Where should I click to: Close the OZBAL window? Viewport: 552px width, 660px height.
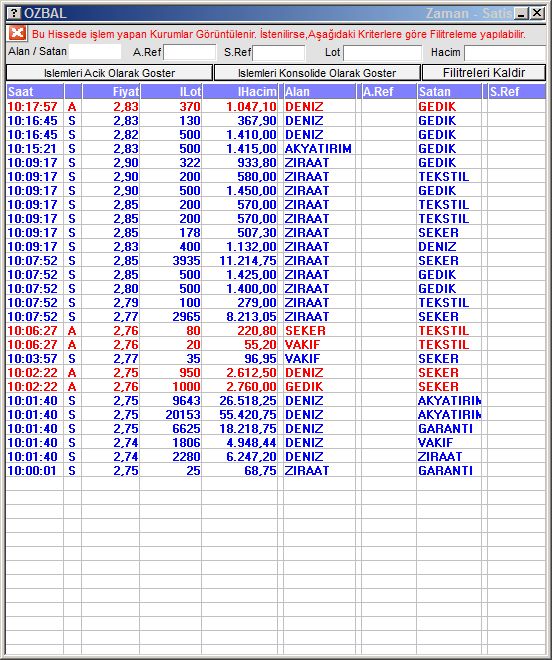(x=537, y=13)
